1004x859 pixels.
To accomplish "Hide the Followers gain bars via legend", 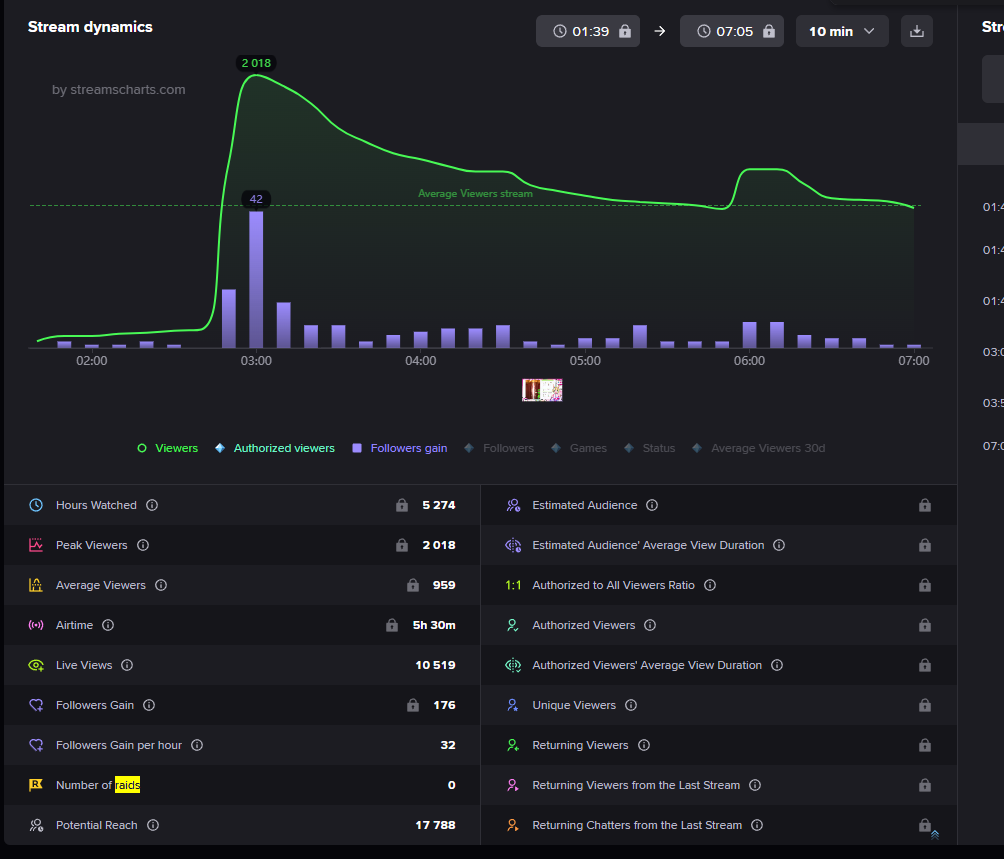I will pyautogui.click(x=399, y=448).
